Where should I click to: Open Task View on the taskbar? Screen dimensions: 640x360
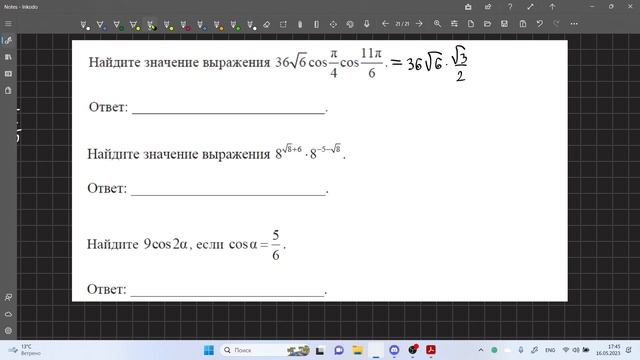[320, 350]
